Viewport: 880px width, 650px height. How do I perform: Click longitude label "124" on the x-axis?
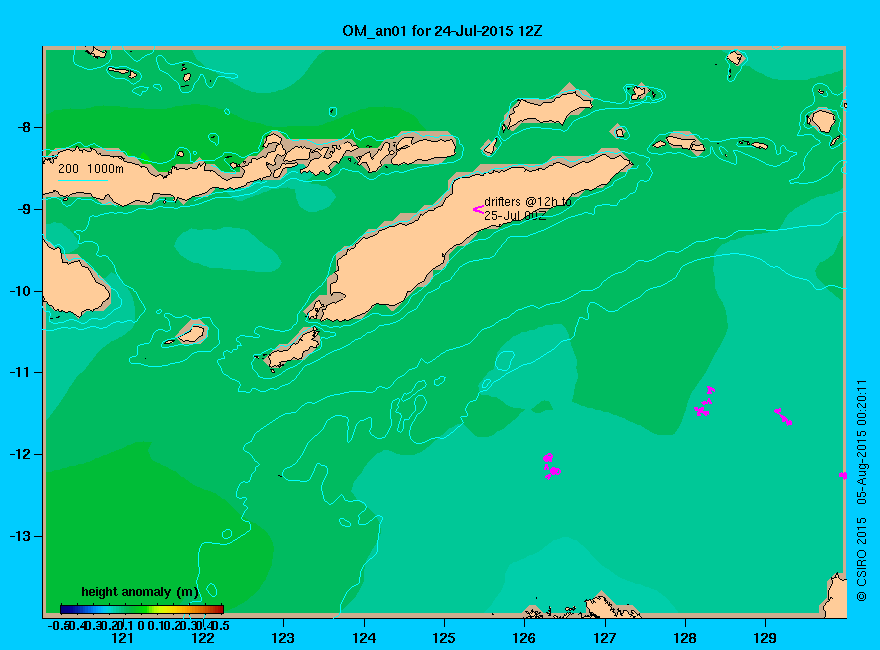(364, 638)
